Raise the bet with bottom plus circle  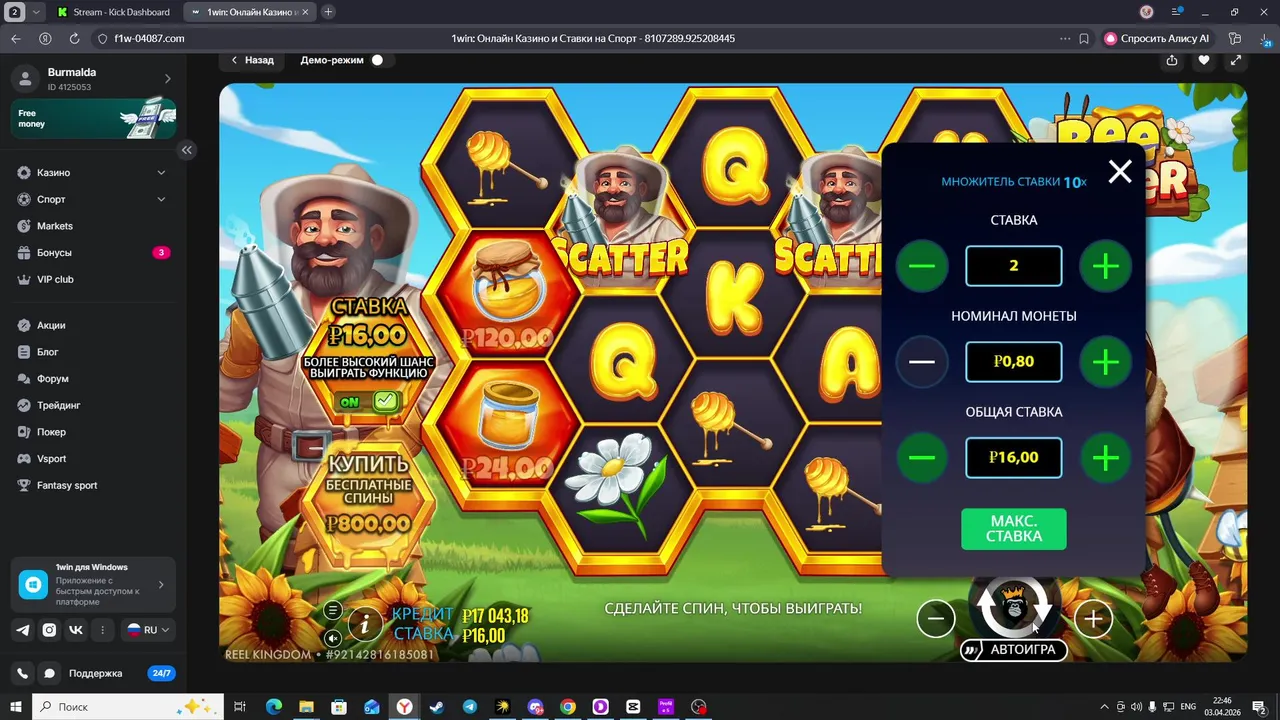[x=1093, y=619]
